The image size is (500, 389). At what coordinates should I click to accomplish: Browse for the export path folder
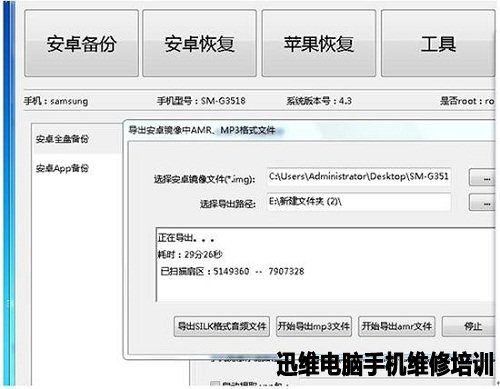(x=482, y=202)
